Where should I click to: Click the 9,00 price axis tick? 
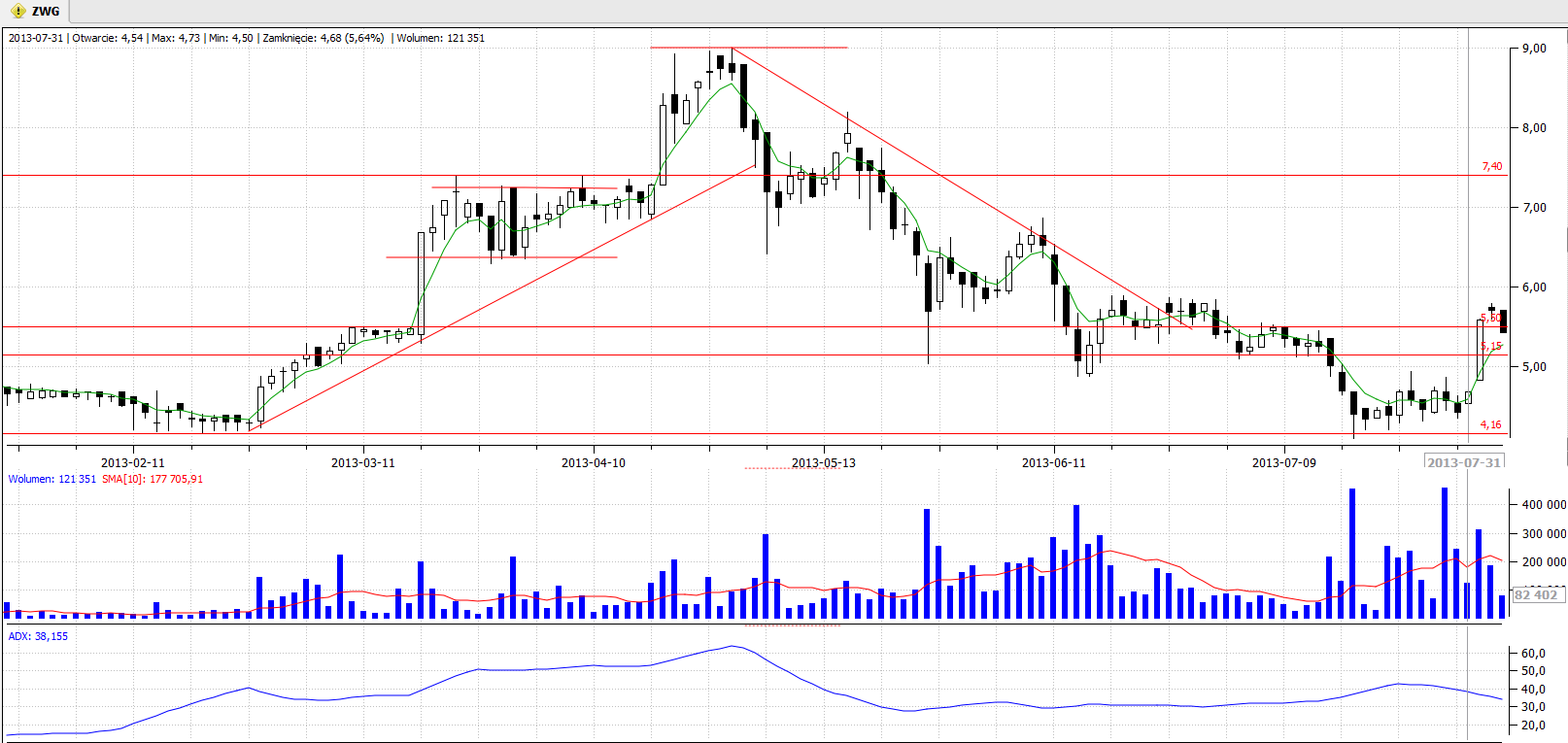pyautogui.click(x=1534, y=49)
